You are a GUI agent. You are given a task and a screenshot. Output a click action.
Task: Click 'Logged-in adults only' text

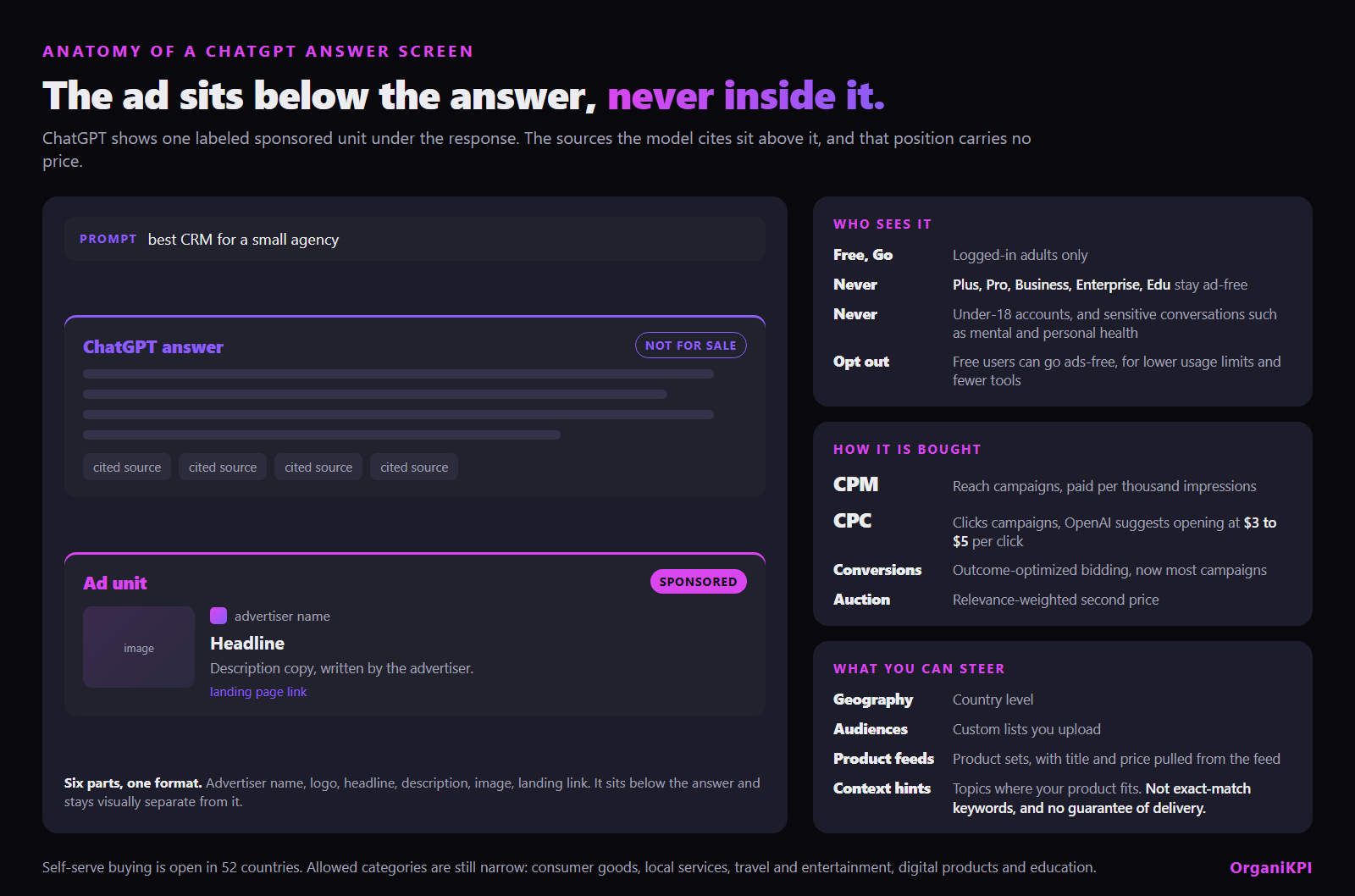pyautogui.click(x=1020, y=255)
